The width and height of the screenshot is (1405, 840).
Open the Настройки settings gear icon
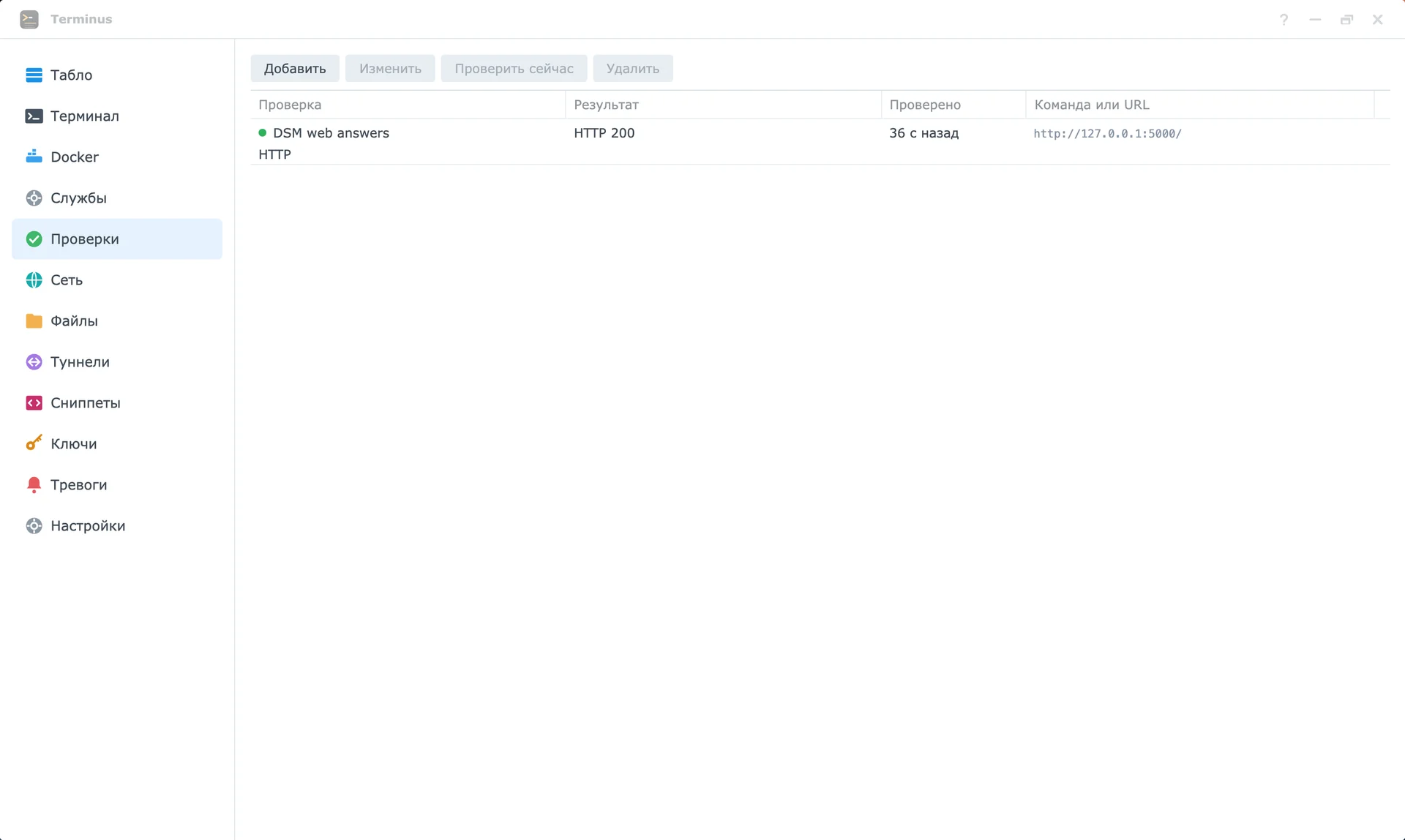(x=34, y=525)
